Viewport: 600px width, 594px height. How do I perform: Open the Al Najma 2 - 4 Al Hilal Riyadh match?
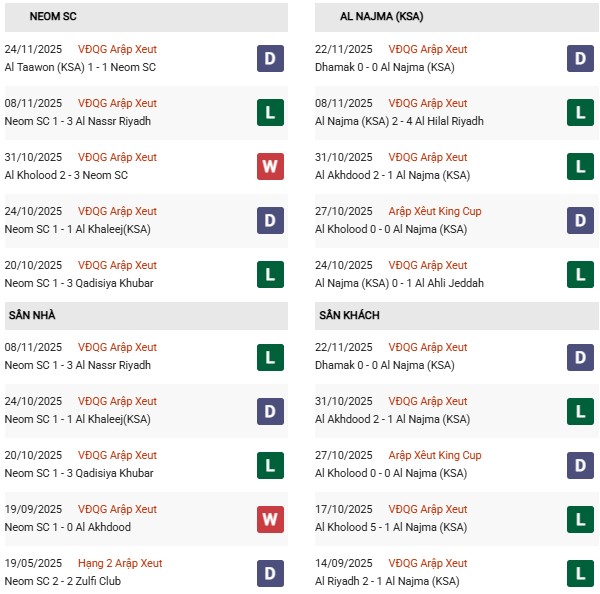(399, 121)
